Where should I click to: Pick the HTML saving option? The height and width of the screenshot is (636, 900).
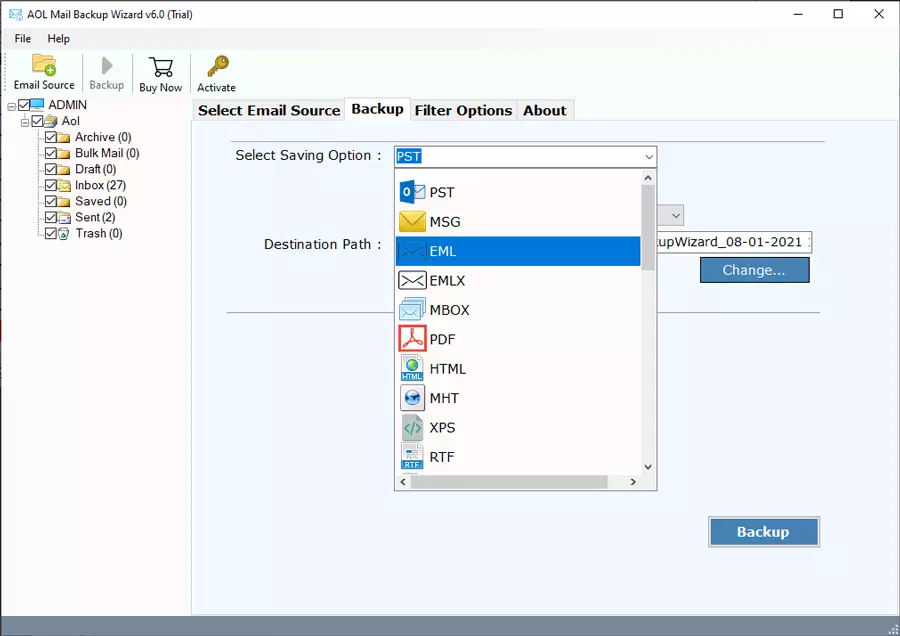(x=518, y=369)
